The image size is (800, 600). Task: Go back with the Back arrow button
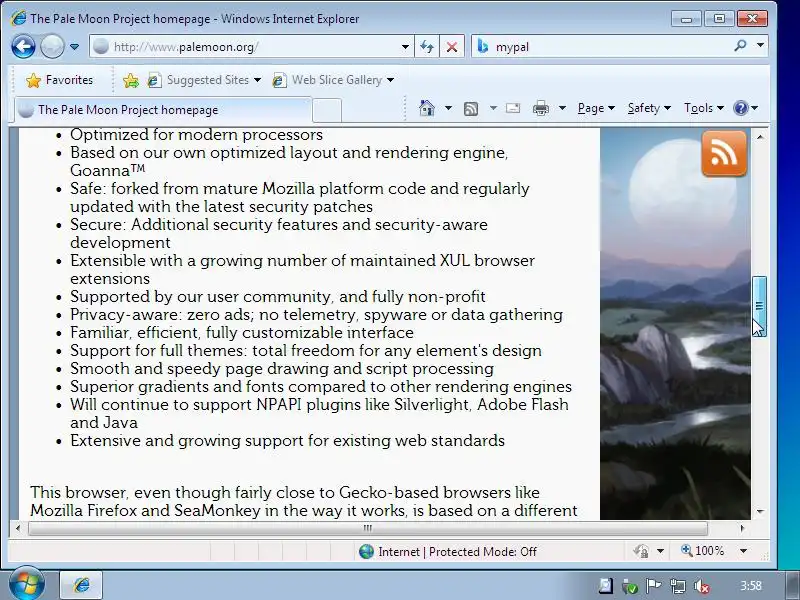point(23,47)
